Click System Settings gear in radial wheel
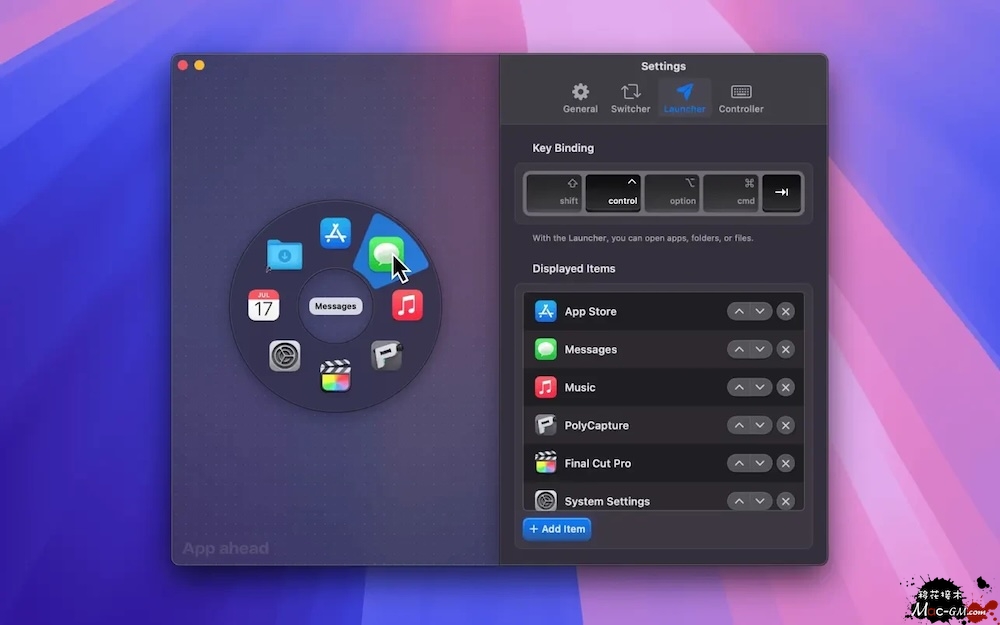This screenshot has height=625, width=1000. click(285, 355)
